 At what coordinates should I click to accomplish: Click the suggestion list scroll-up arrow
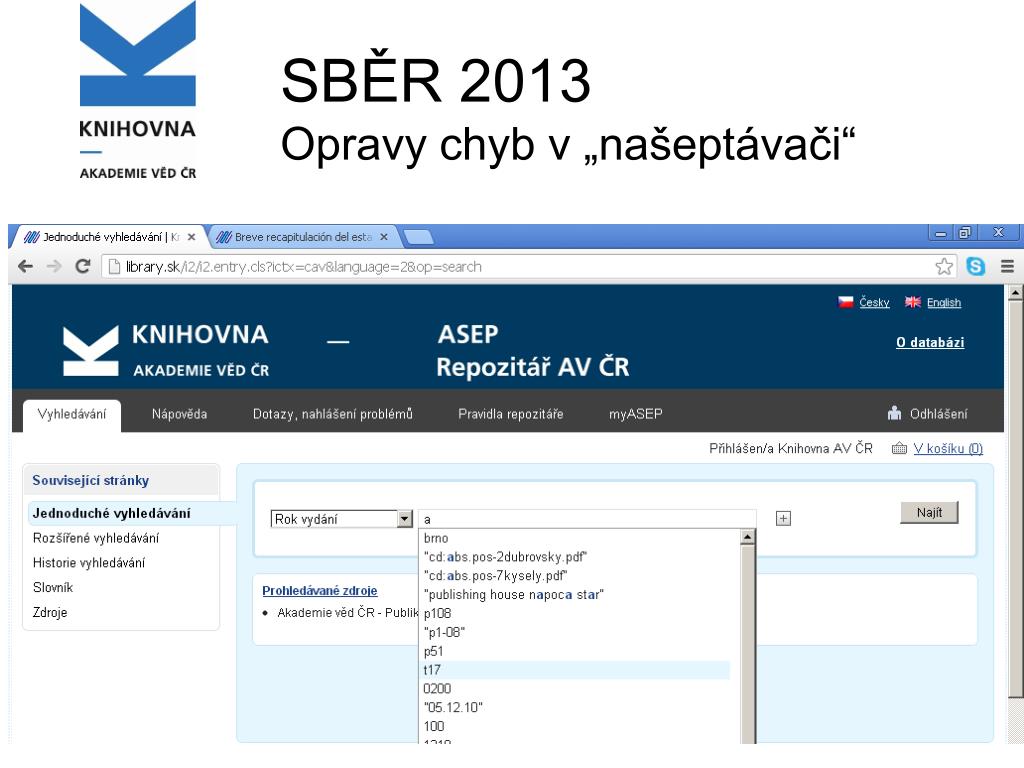(x=748, y=537)
